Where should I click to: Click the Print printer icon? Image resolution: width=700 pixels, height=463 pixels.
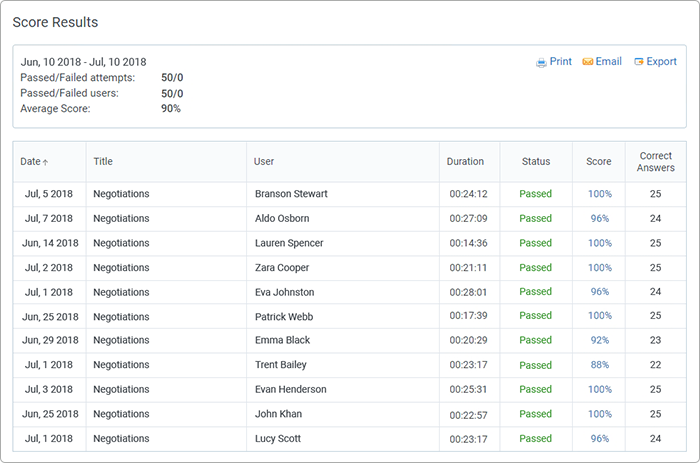[541, 62]
